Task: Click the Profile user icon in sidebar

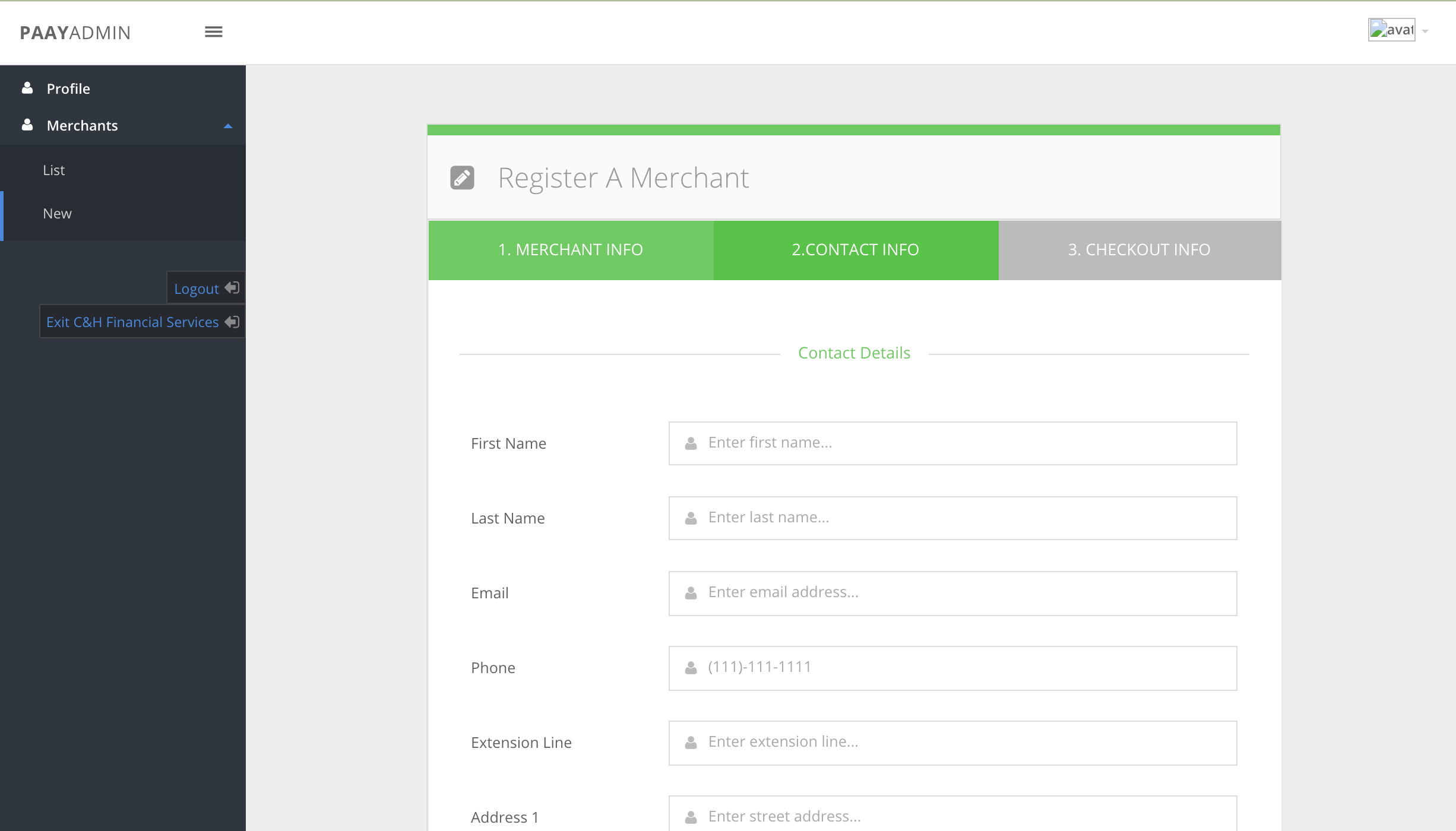Action: click(x=27, y=88)
